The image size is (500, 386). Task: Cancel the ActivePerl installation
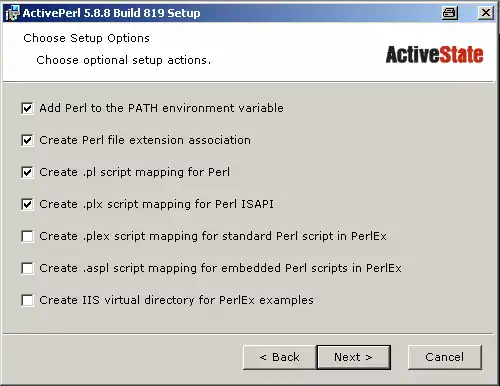(445, 357)
